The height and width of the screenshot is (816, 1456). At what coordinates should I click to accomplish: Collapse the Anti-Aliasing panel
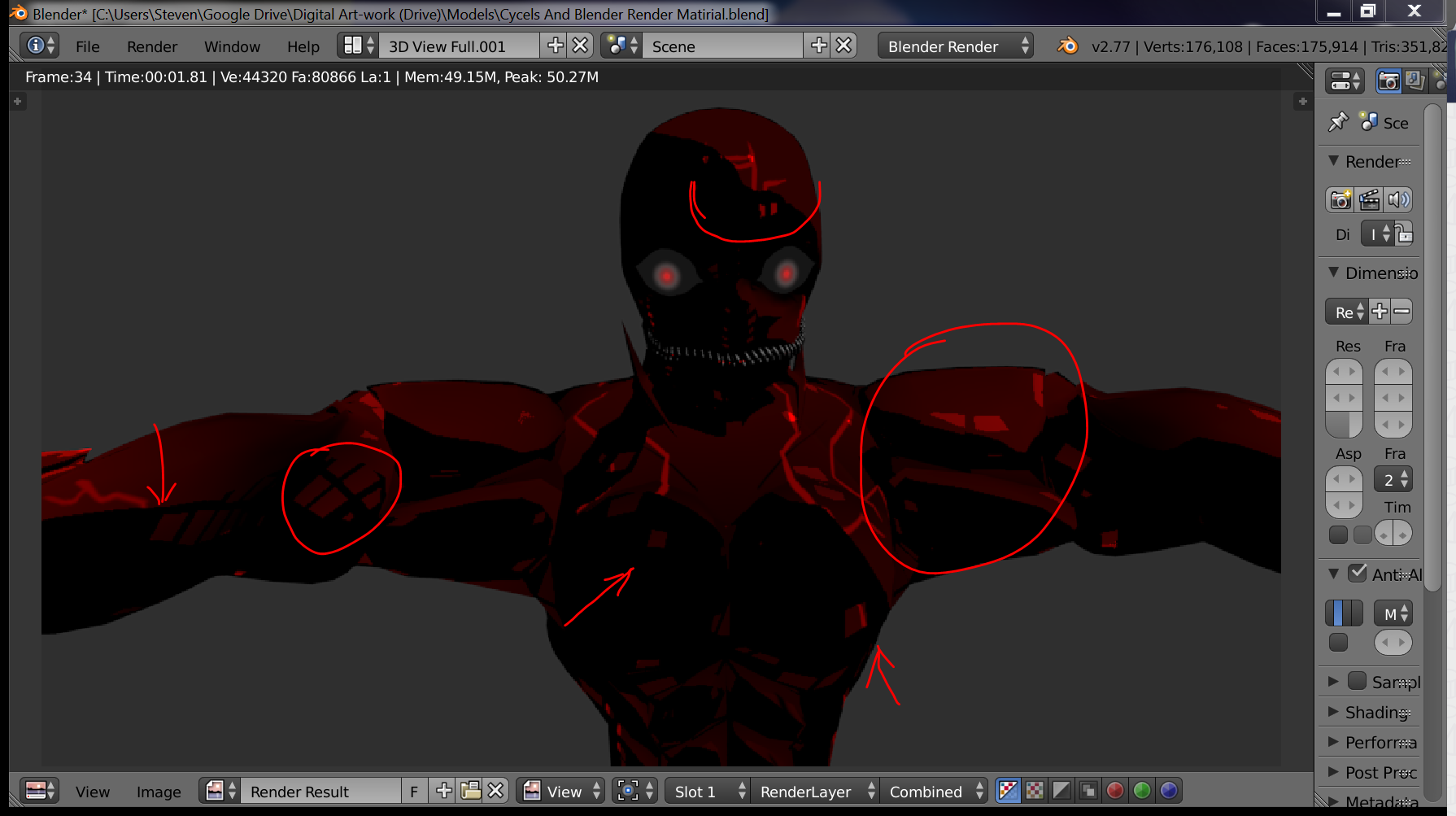pyautogui.click(x=1333, y=574)
